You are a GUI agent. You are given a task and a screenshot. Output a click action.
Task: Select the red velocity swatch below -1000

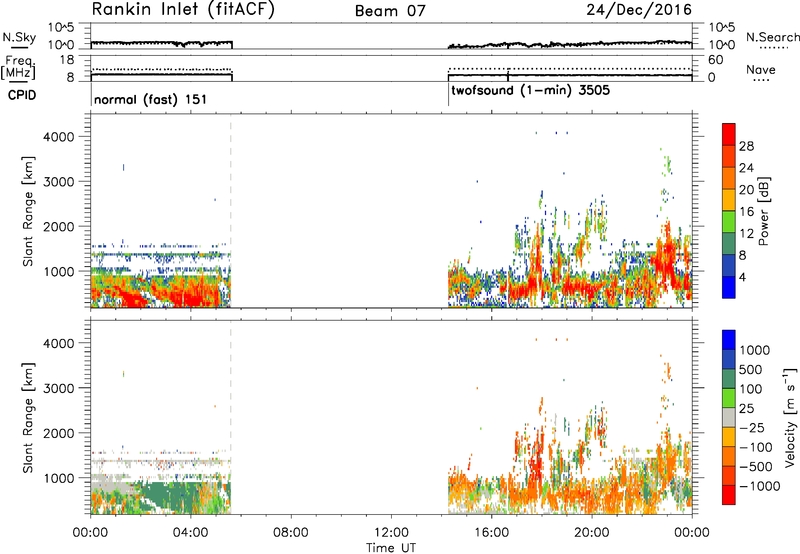click(729, 495)
